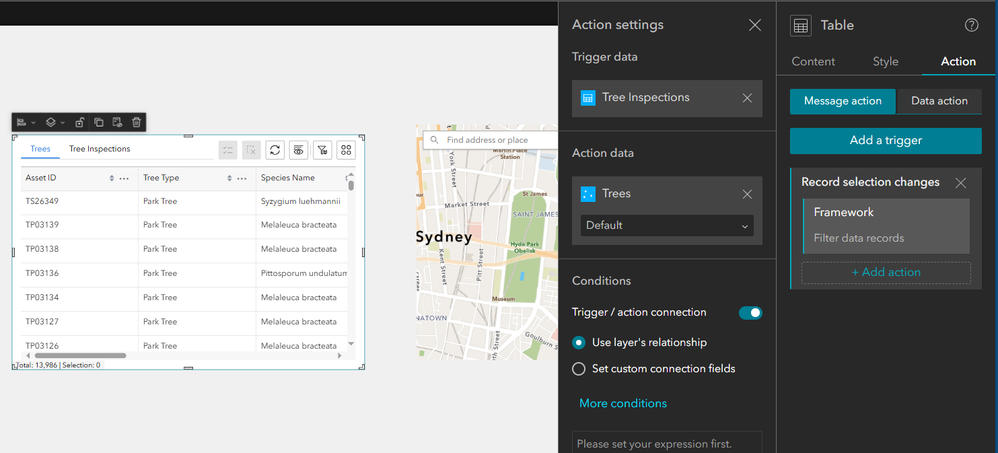Click the Find address or place field

click(x=490, y=140)
